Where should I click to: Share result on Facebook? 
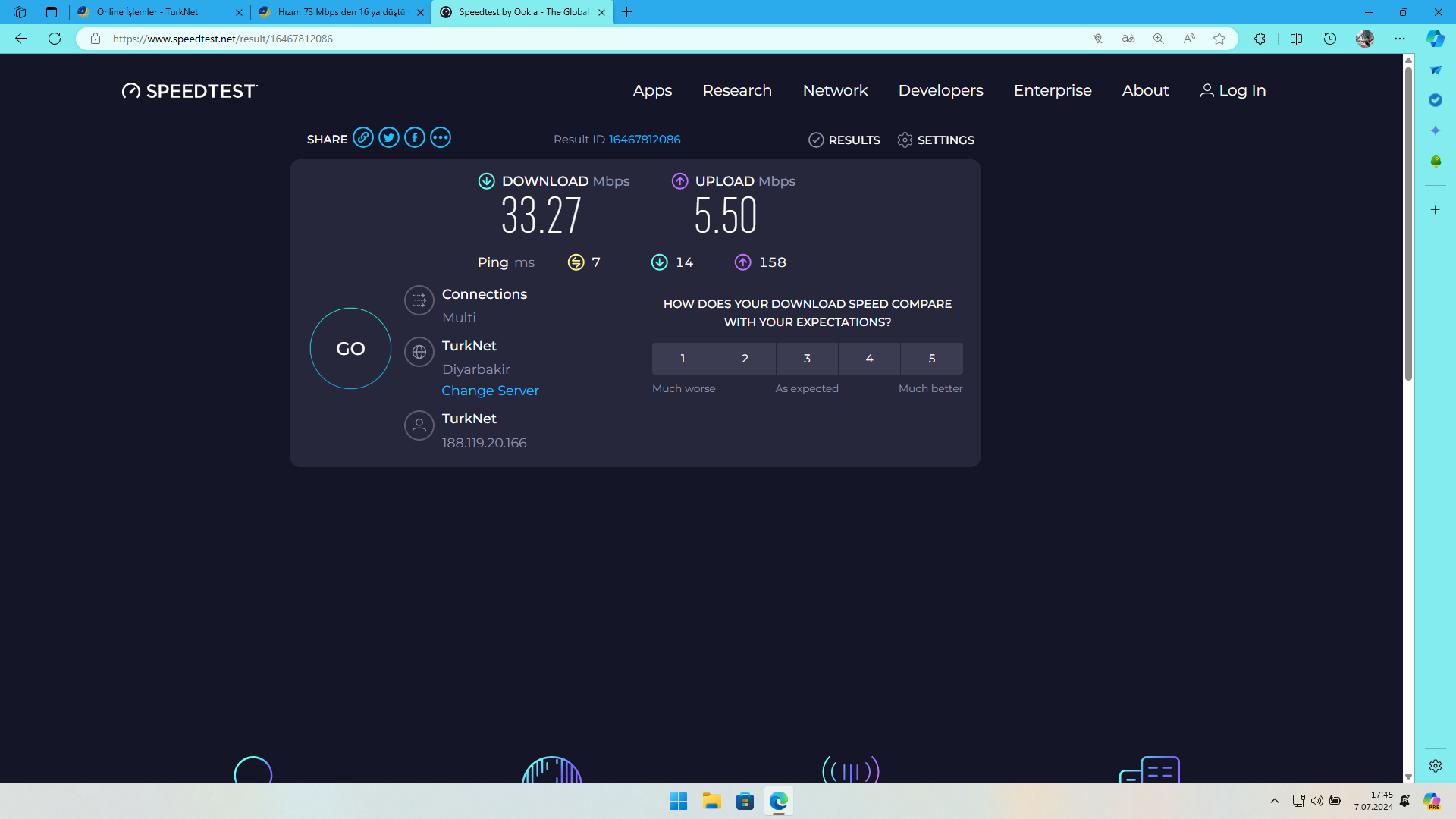tap(415, 138)
